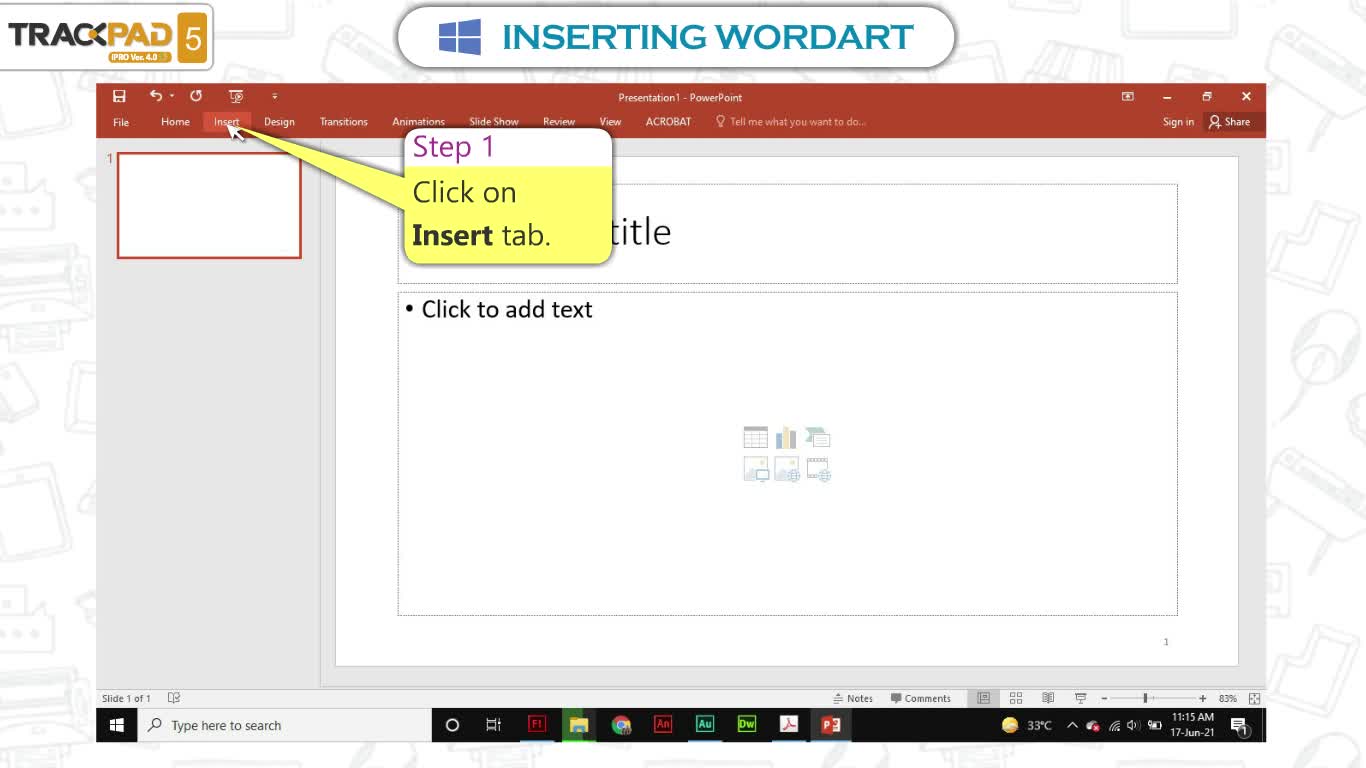
Task: Click the 33°C weather widget
Action: tap(1027, 725)
